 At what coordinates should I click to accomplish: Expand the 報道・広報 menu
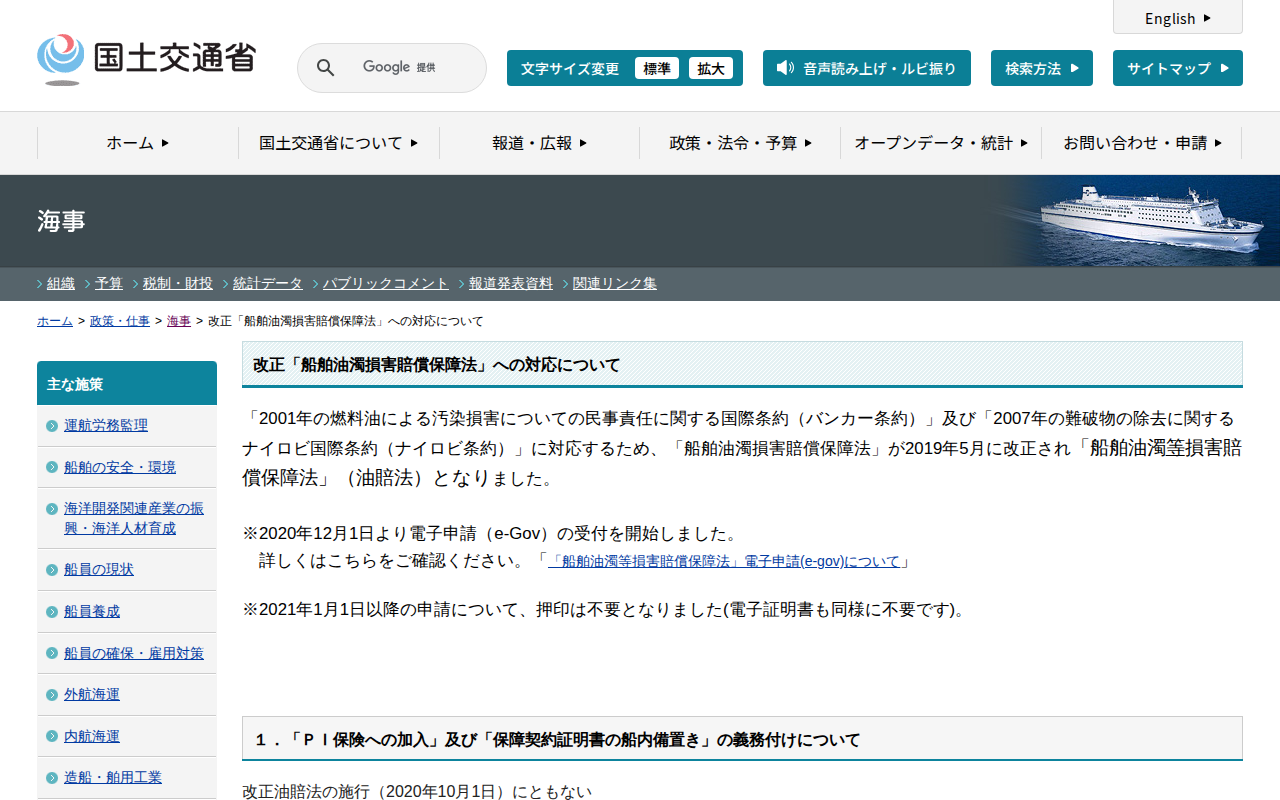click(540, 143)
